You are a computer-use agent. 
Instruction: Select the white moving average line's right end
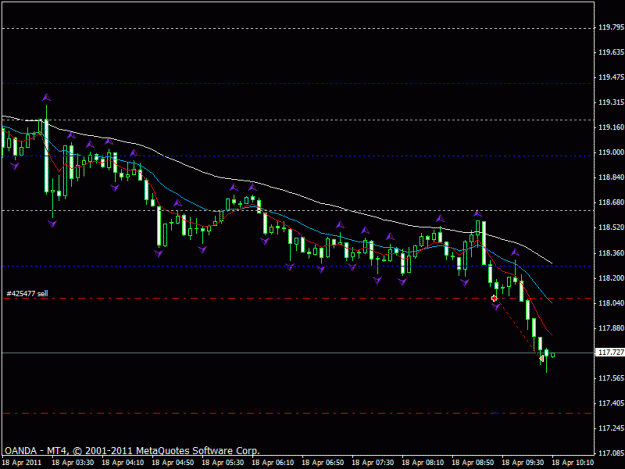tap(551, 263)
